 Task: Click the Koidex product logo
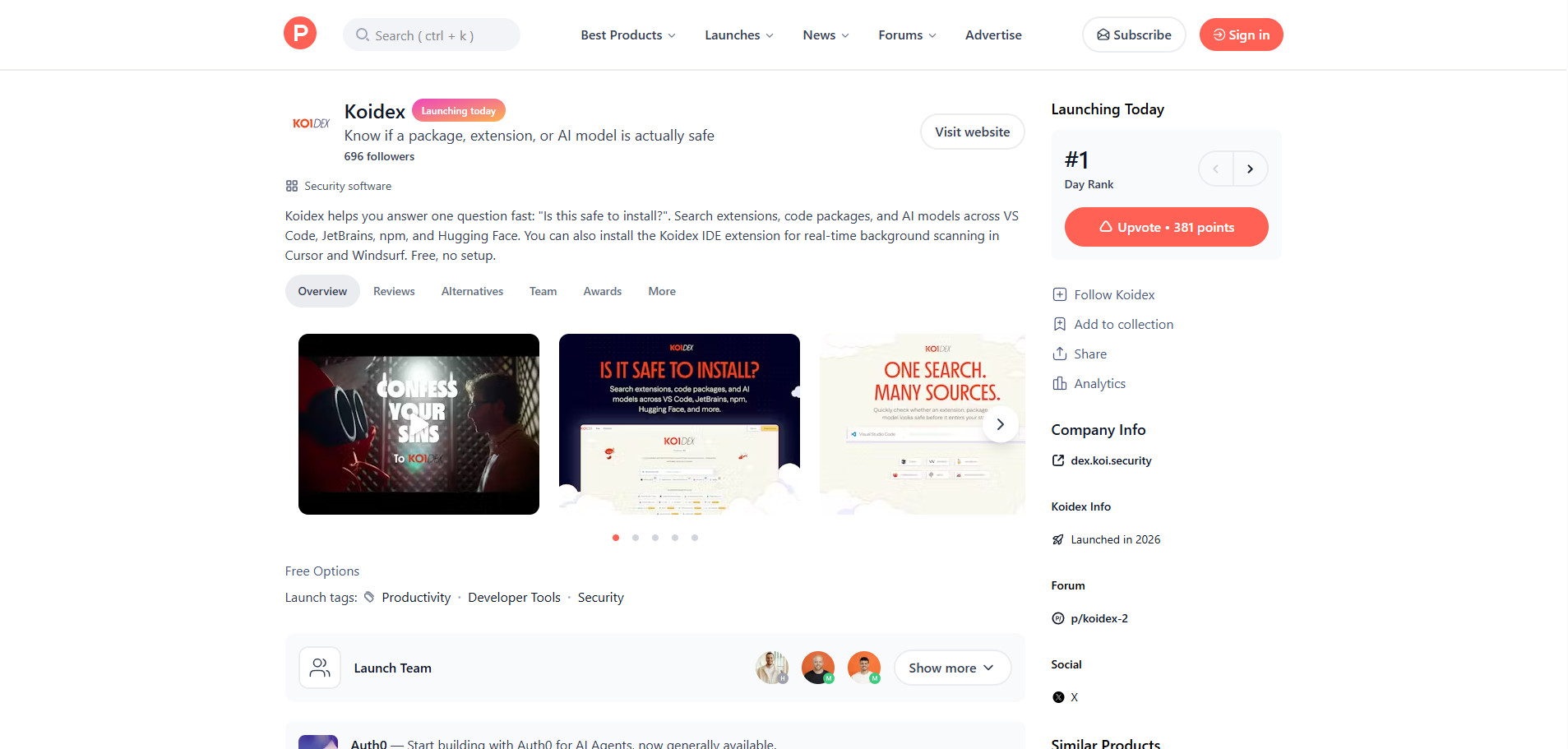click(311, 123)
